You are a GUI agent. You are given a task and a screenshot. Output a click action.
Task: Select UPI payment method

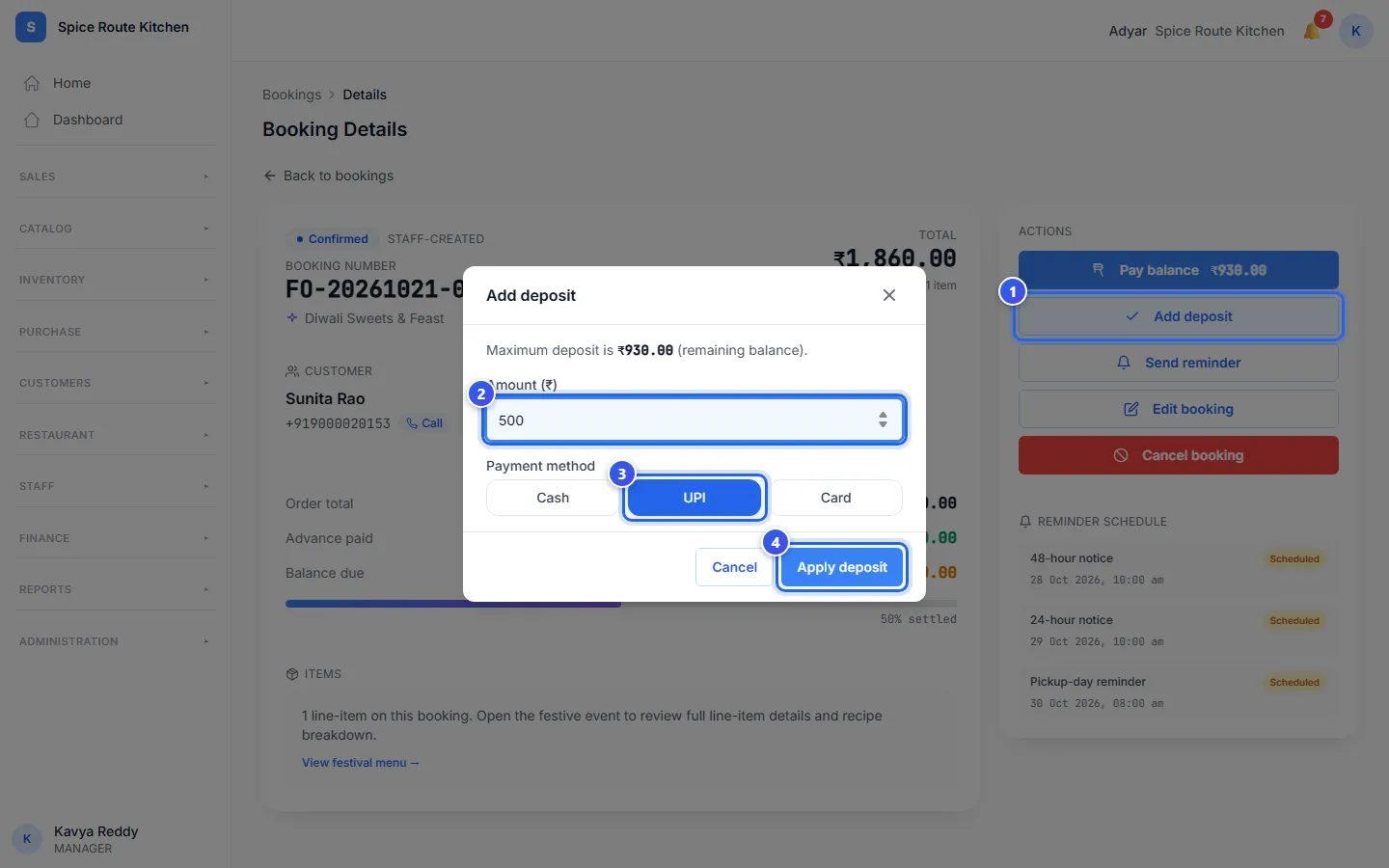[x=694, y=498]
